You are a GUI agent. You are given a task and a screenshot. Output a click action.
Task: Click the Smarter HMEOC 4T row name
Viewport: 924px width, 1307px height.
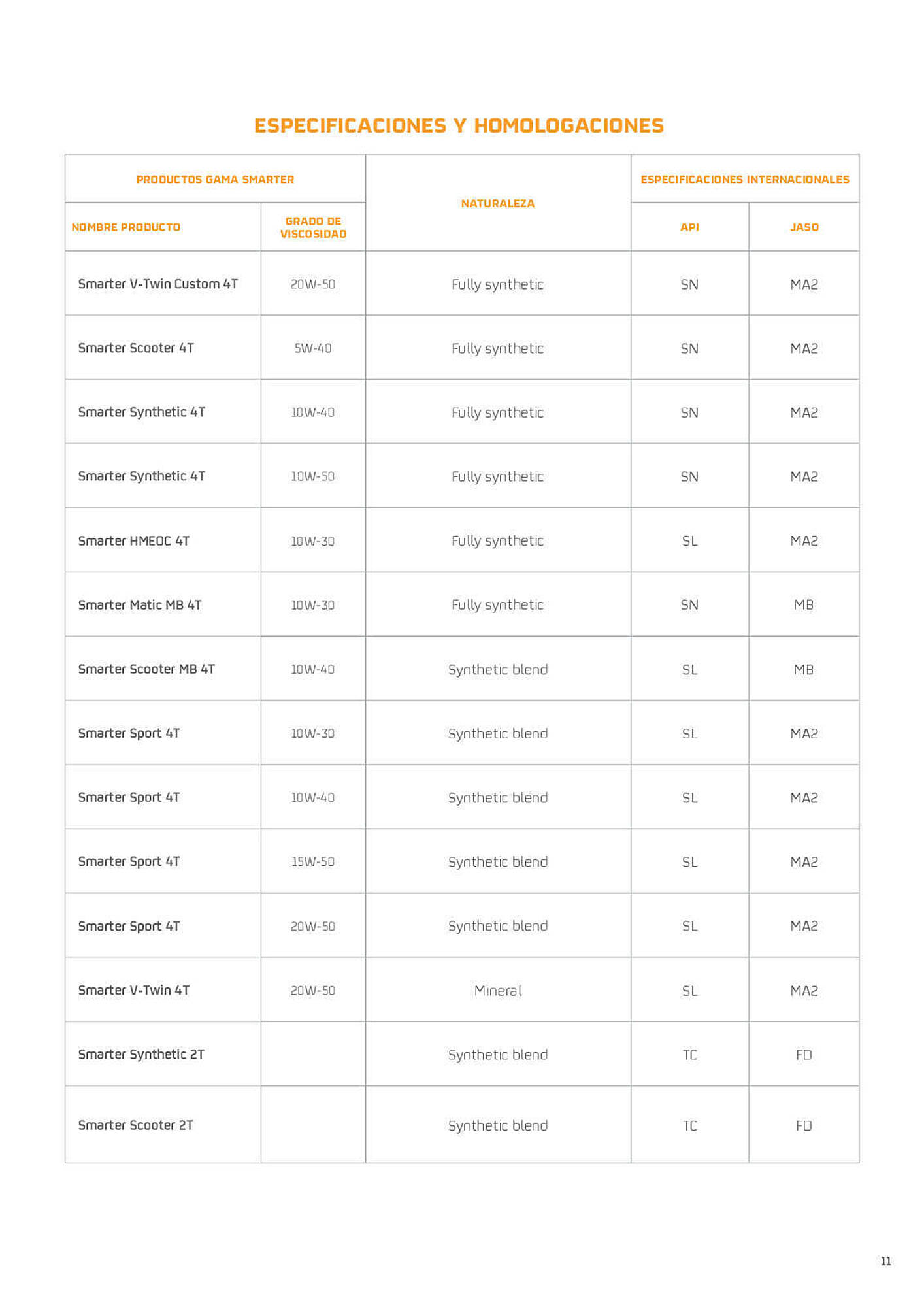[x=133, y=541]
